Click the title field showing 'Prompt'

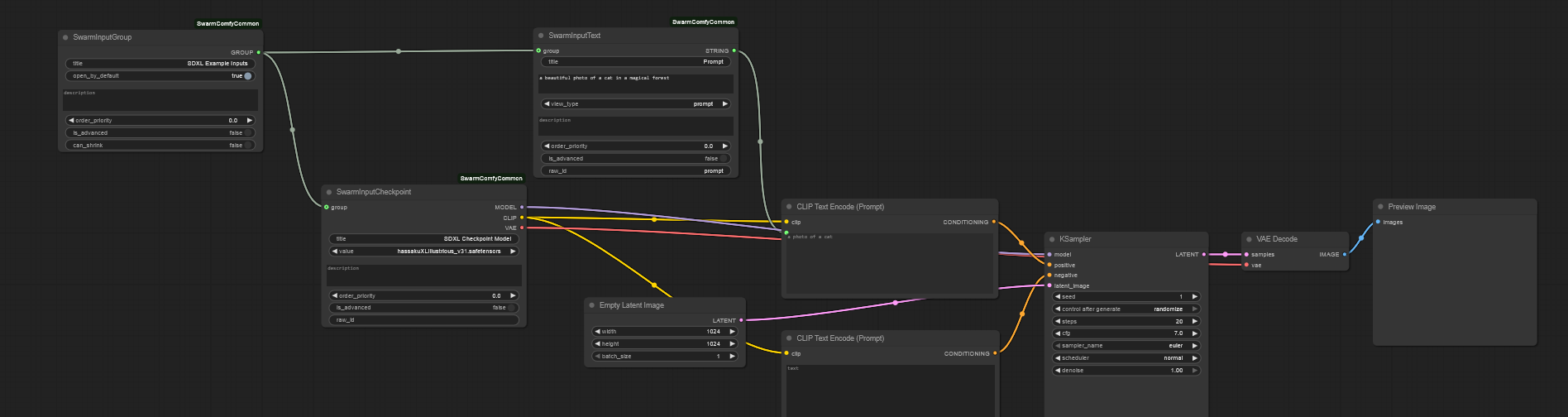(x=636, y=62)
